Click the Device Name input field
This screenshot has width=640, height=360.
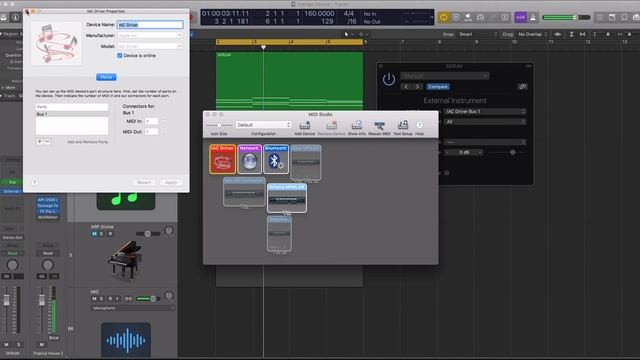pos(150,25)
